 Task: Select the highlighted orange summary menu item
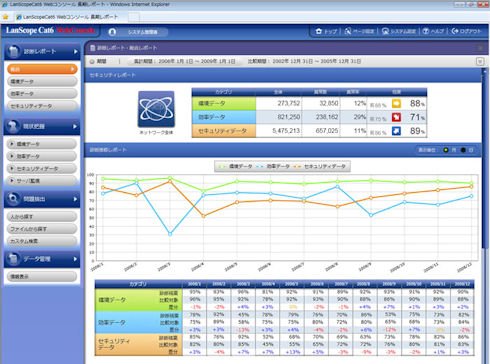tap(42, 69)
